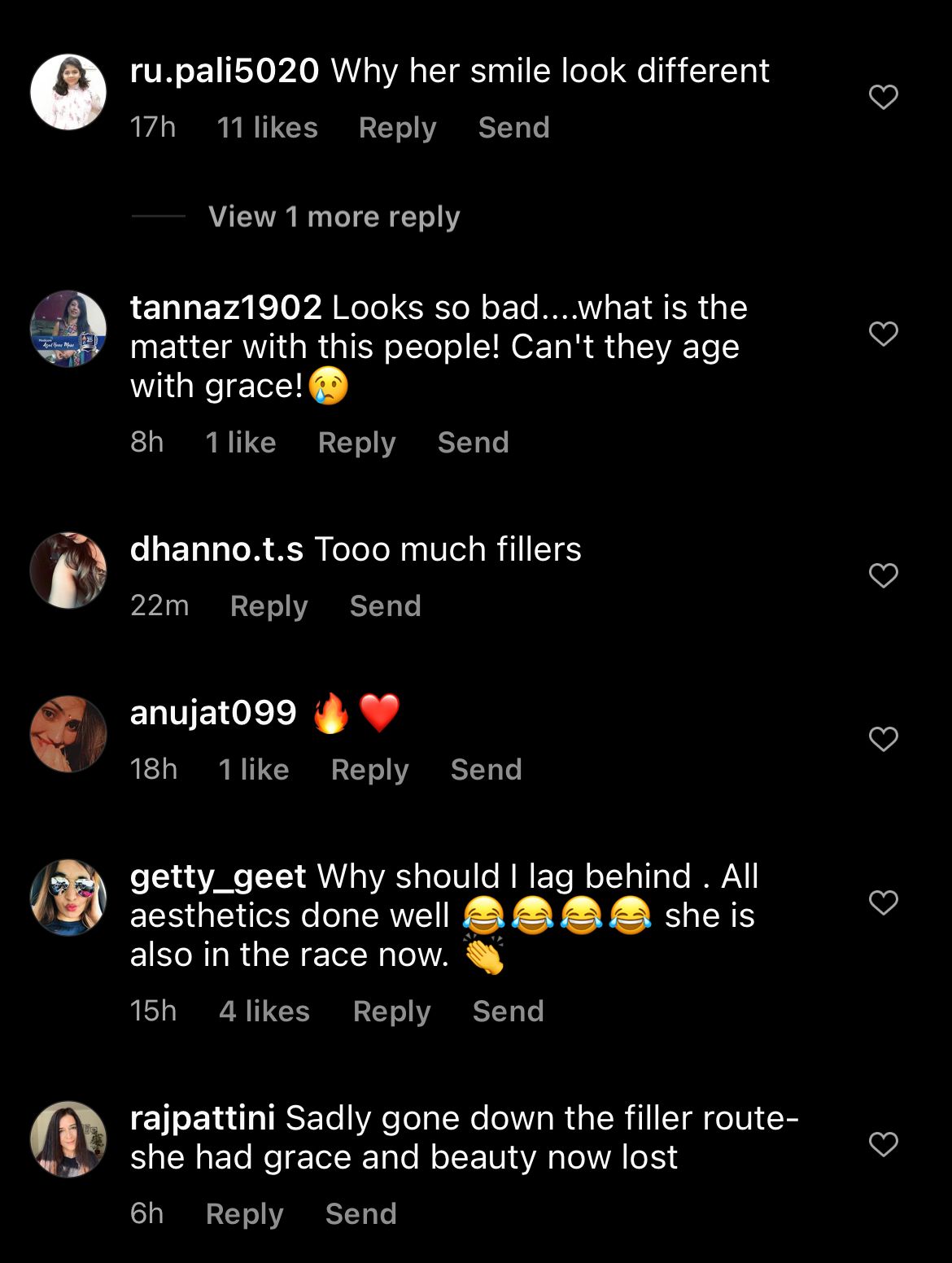View dhanno.t.s profile photo
Screen dimensions: 952x1263
point(68,570)
